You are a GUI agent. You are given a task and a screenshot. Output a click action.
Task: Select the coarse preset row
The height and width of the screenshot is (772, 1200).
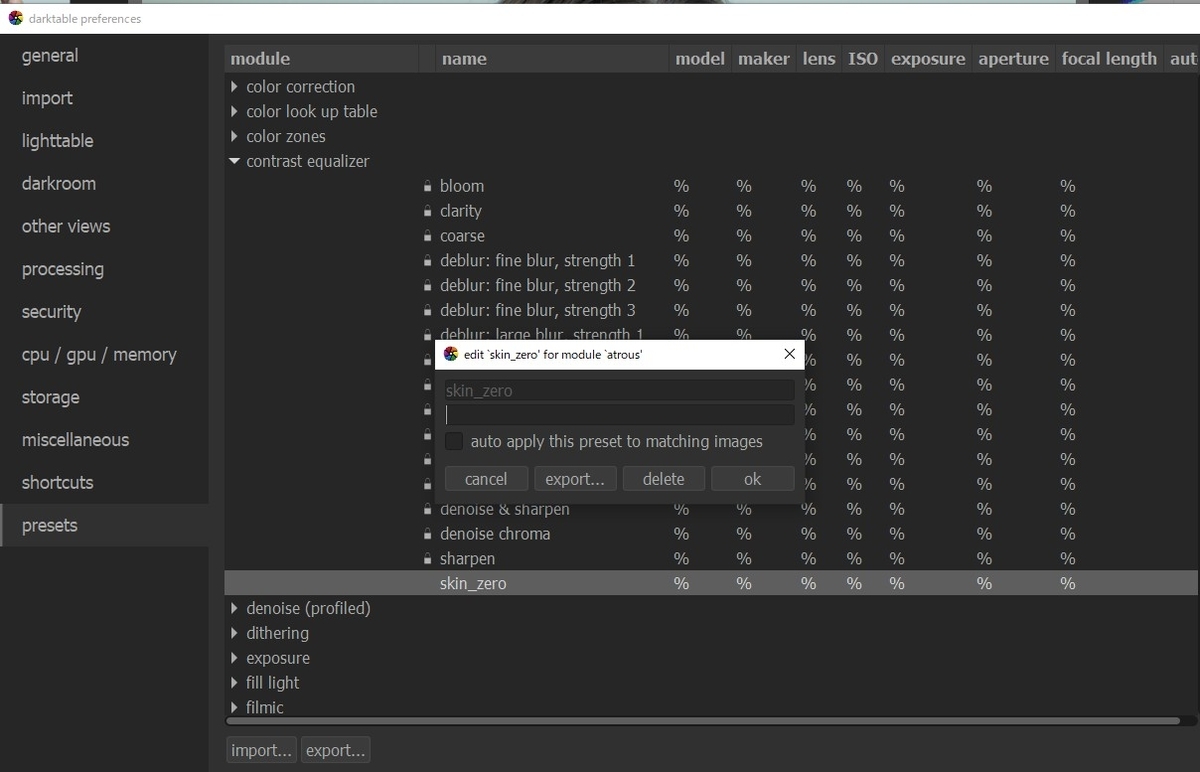[710, 236]
